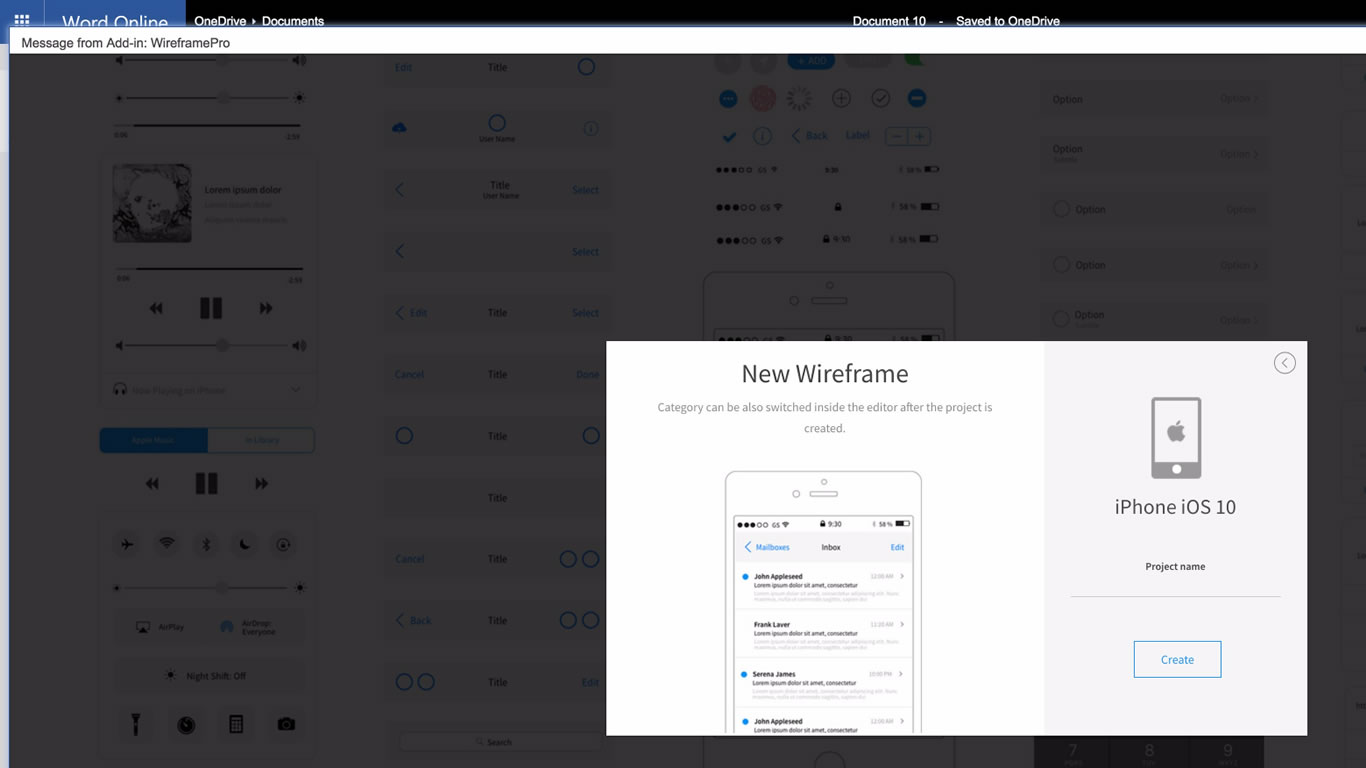Toggle Night Shift: Off button
This screenshot has height=768, width=1366.
pos(208,676)
